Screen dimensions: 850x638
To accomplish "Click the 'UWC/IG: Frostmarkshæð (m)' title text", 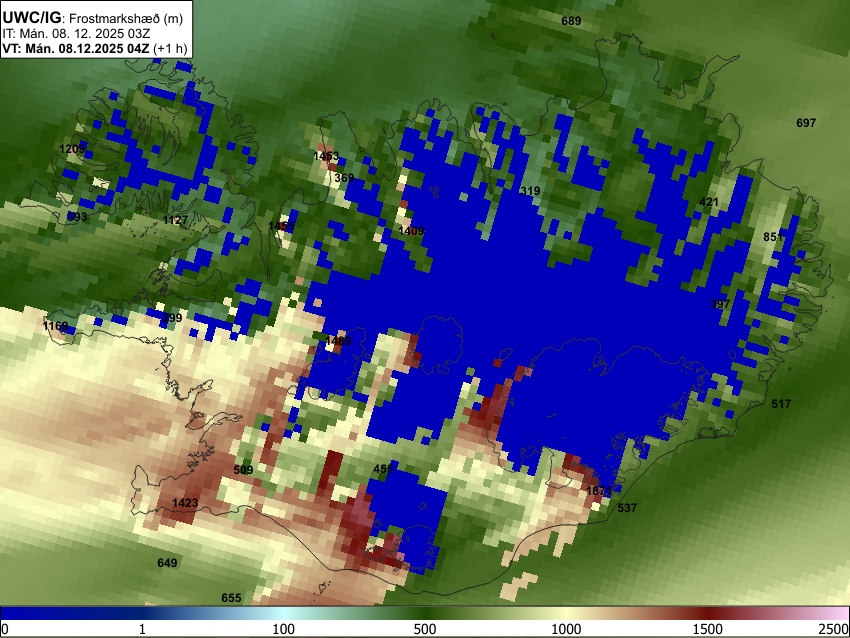I will (92, 18).
